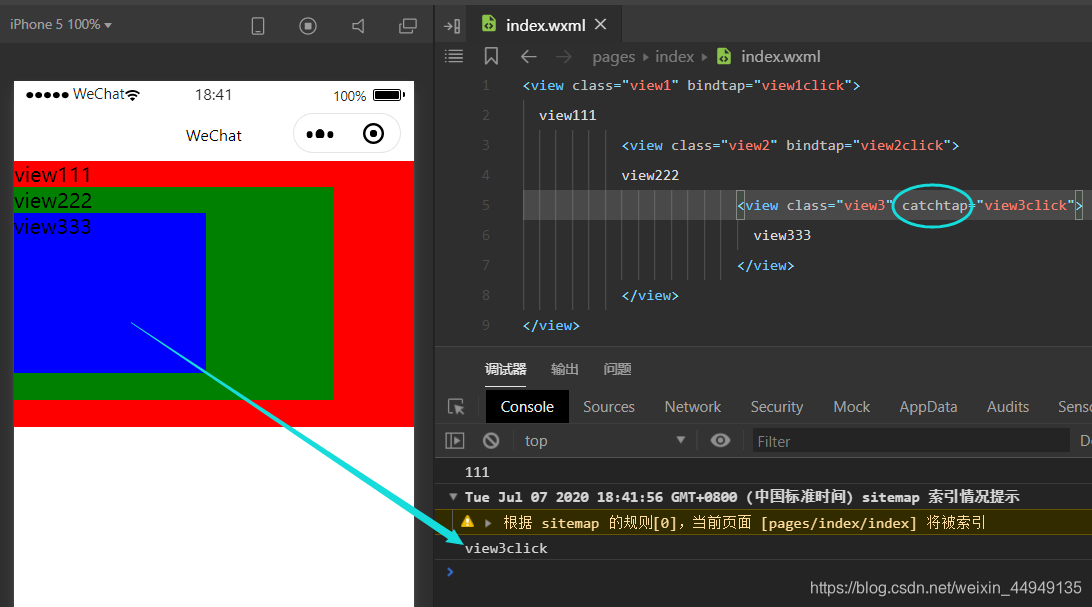Click the 111 console log entry
Viewport: 1092px width, 607px height.
pyautogui.click(x=477, y=472)
